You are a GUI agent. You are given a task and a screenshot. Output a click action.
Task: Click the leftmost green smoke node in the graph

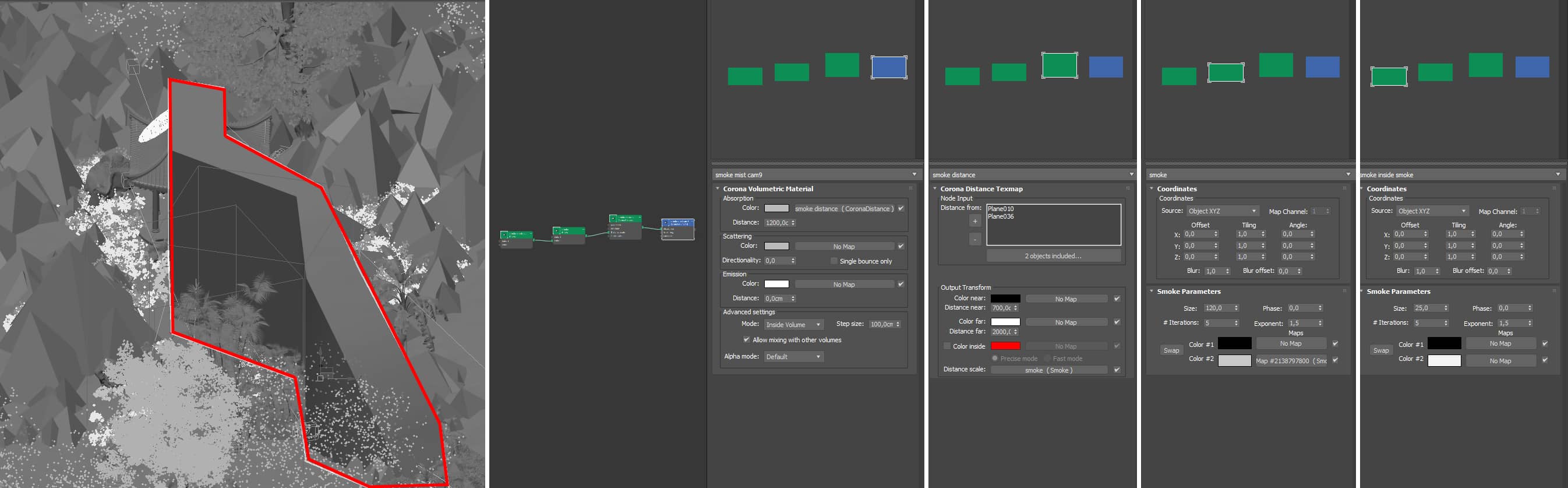point(516,239)
